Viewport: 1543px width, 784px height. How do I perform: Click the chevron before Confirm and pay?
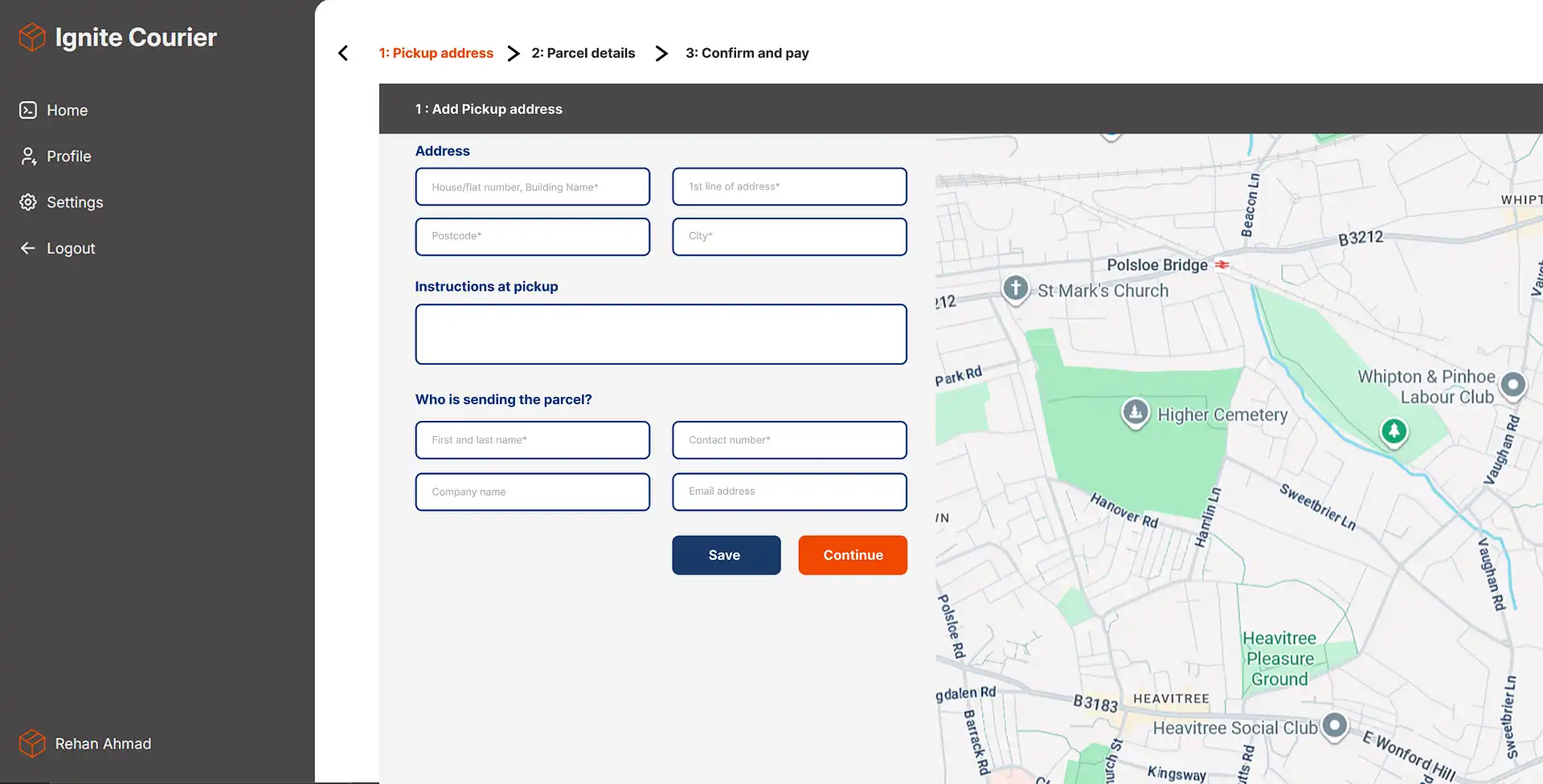point(661,53)
